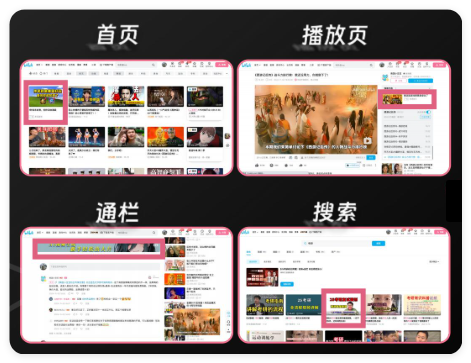Open highlighted red-text thumbnail in 搜索 results
471x363 pixels.
point(343,305)
